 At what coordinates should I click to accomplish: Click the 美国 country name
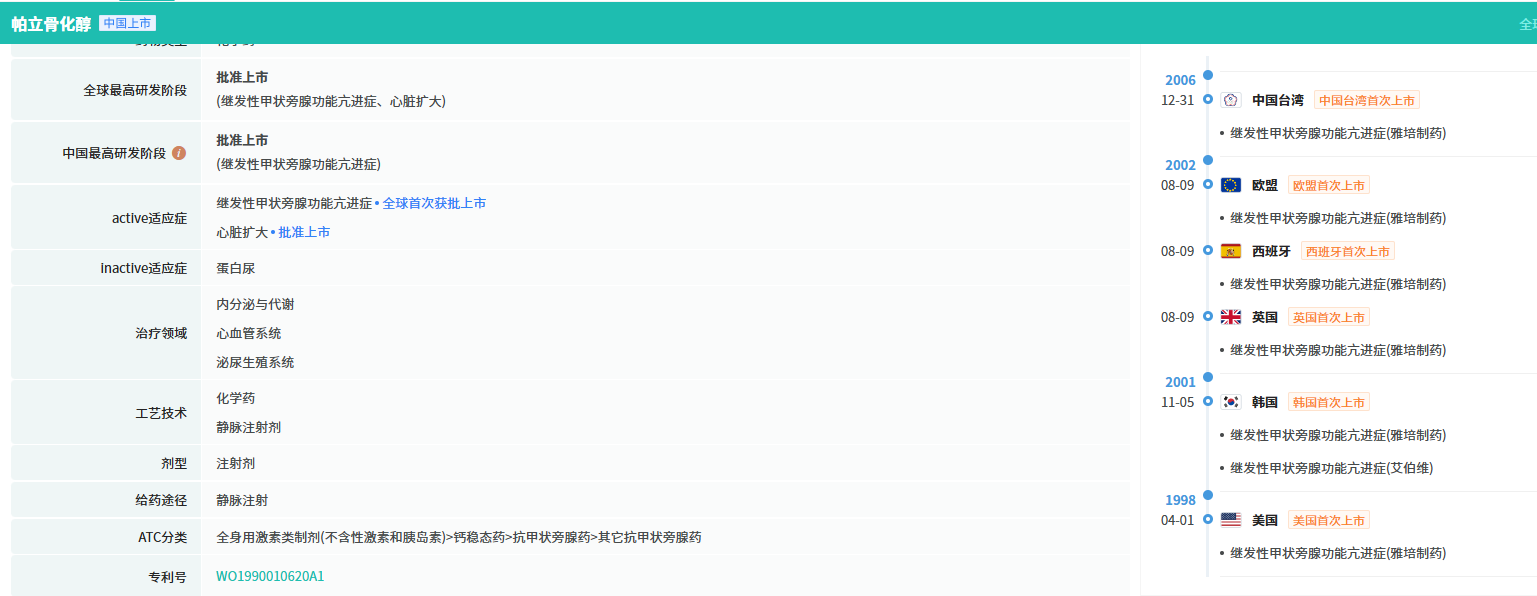pos(1265,520)
